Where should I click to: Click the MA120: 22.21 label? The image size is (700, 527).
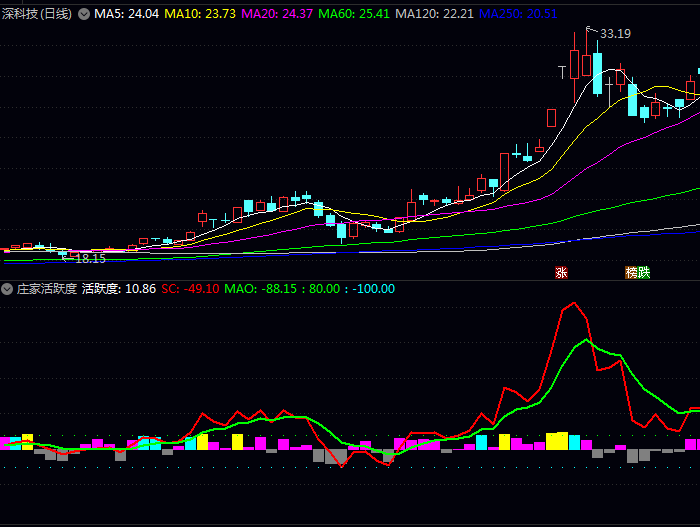[434, 14]
